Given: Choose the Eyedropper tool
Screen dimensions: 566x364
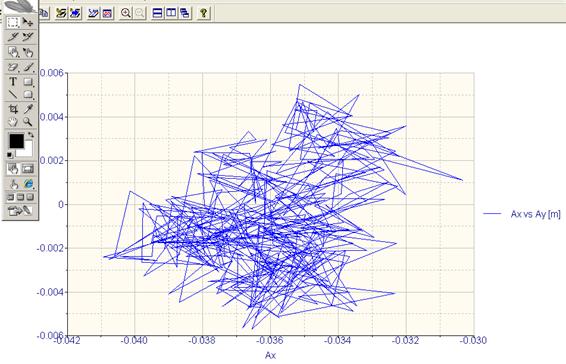Looking at the screenshot, I should coord(28,109).
